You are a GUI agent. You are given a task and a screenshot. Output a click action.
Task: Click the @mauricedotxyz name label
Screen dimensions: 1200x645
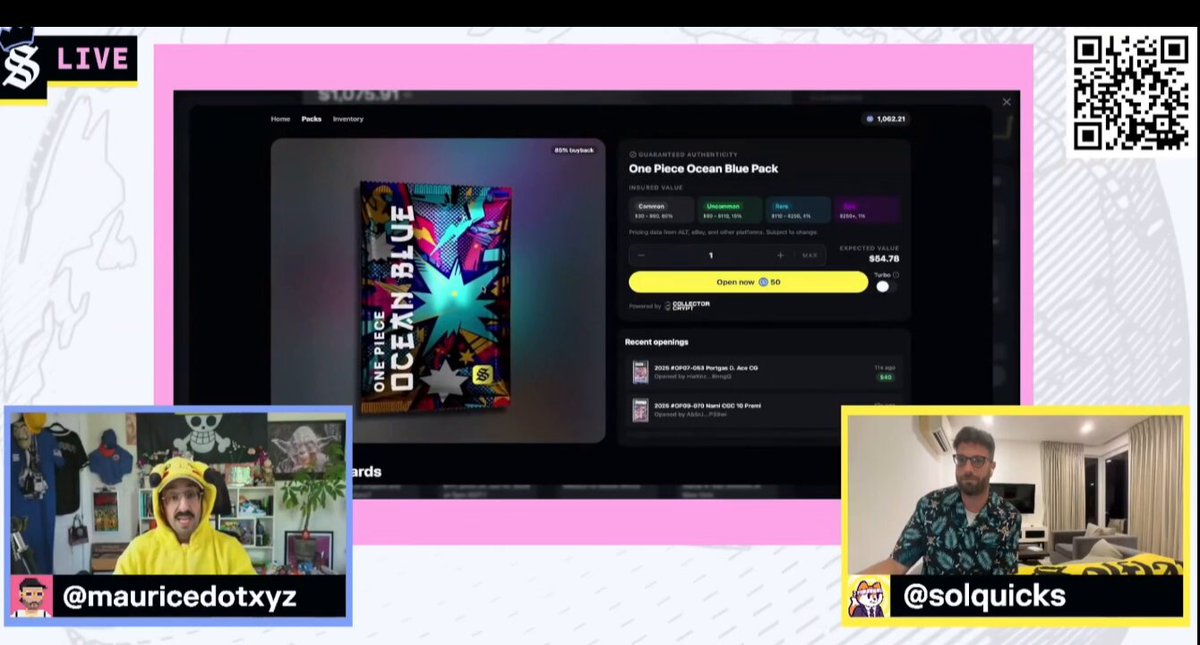(179, 598)
